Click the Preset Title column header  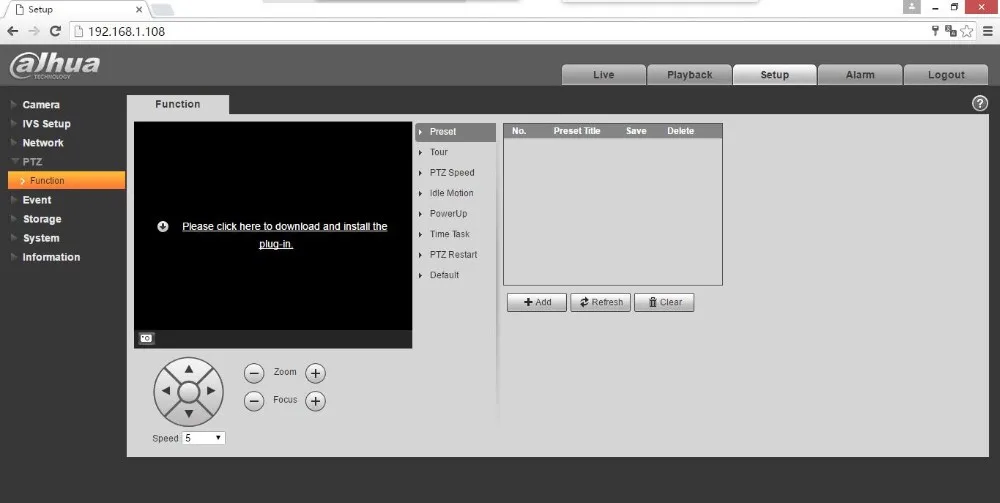click(x=577, y=131)
